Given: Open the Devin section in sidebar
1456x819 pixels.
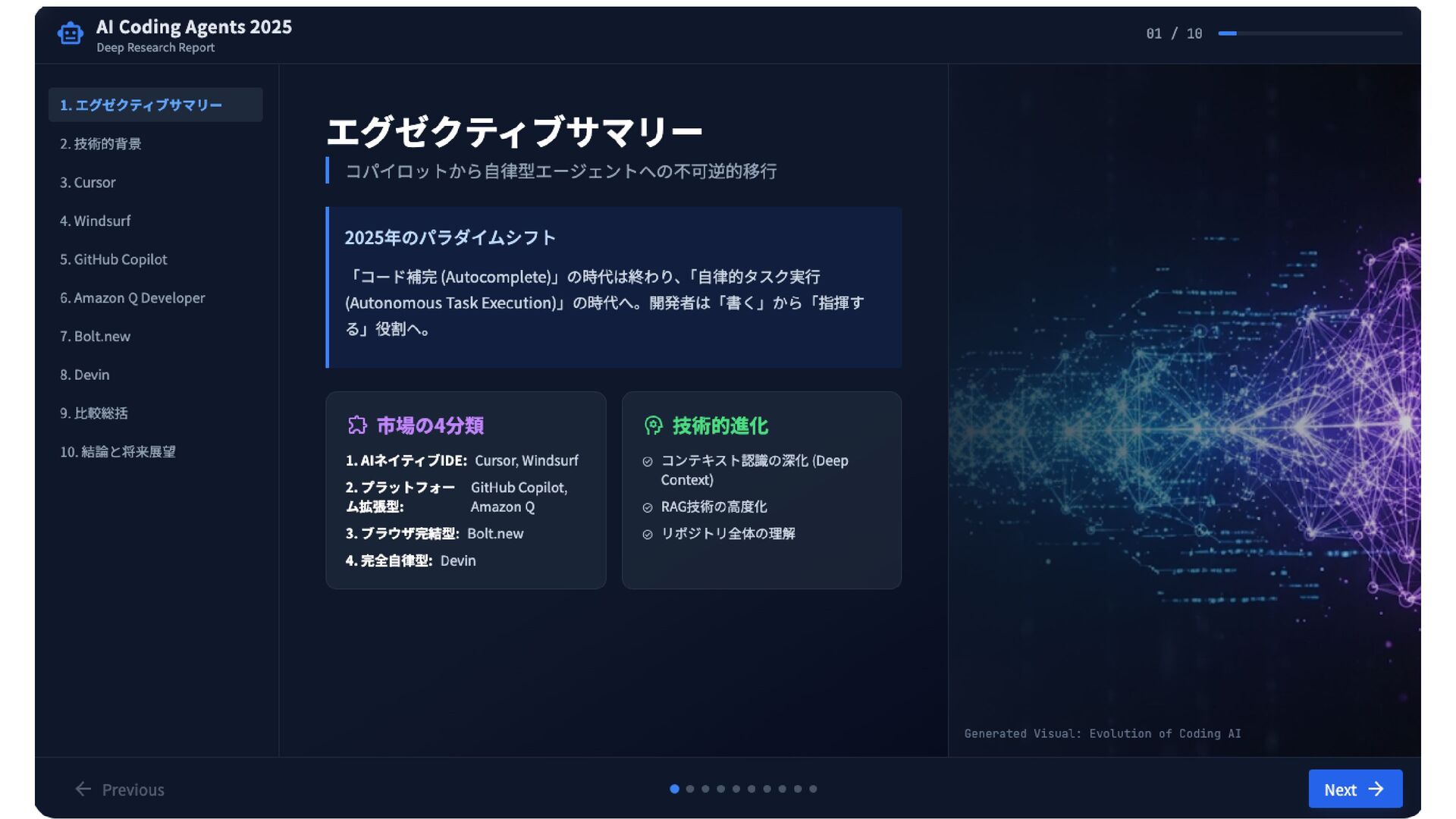Looking at the screenshot, I should 85,375.
